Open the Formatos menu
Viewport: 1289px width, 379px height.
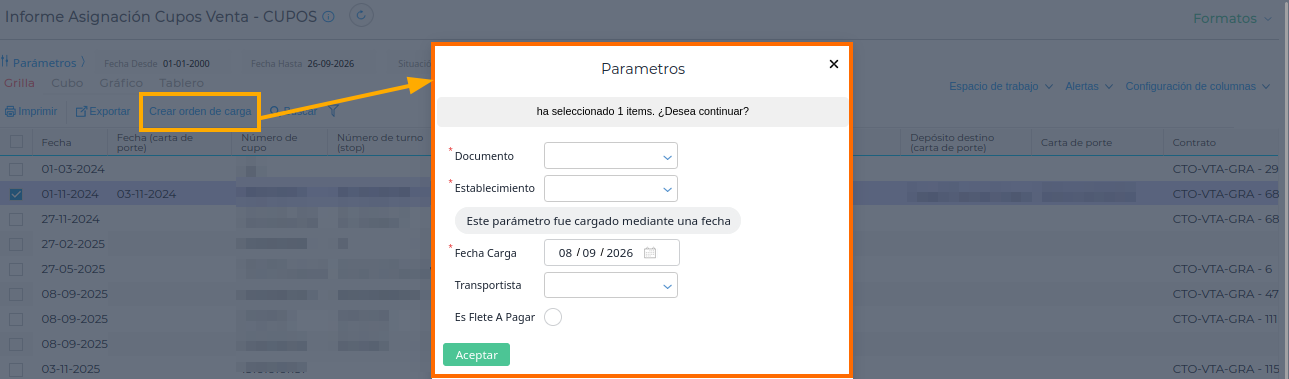[1233, 18]
